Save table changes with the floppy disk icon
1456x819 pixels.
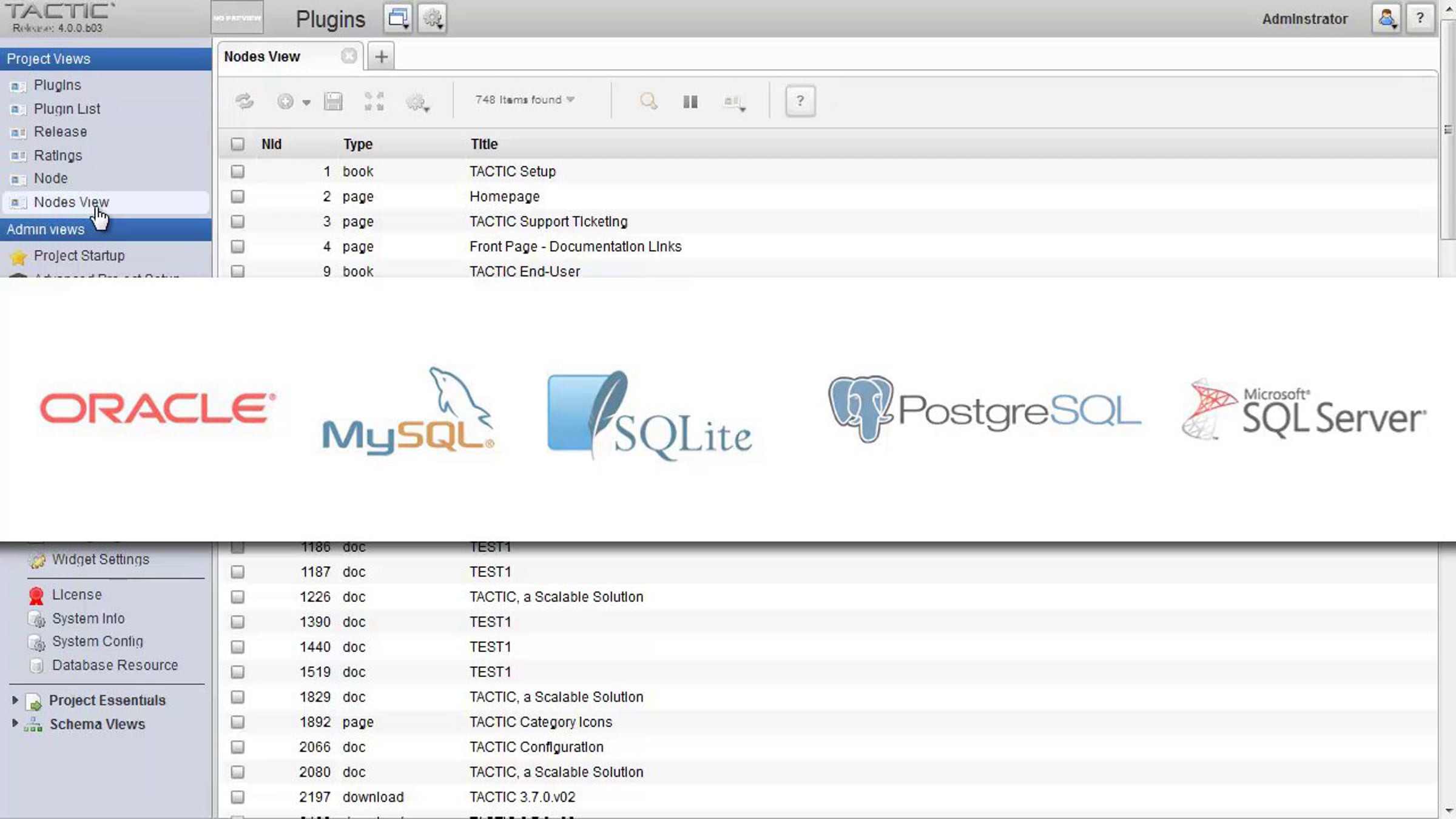[333, 101]
